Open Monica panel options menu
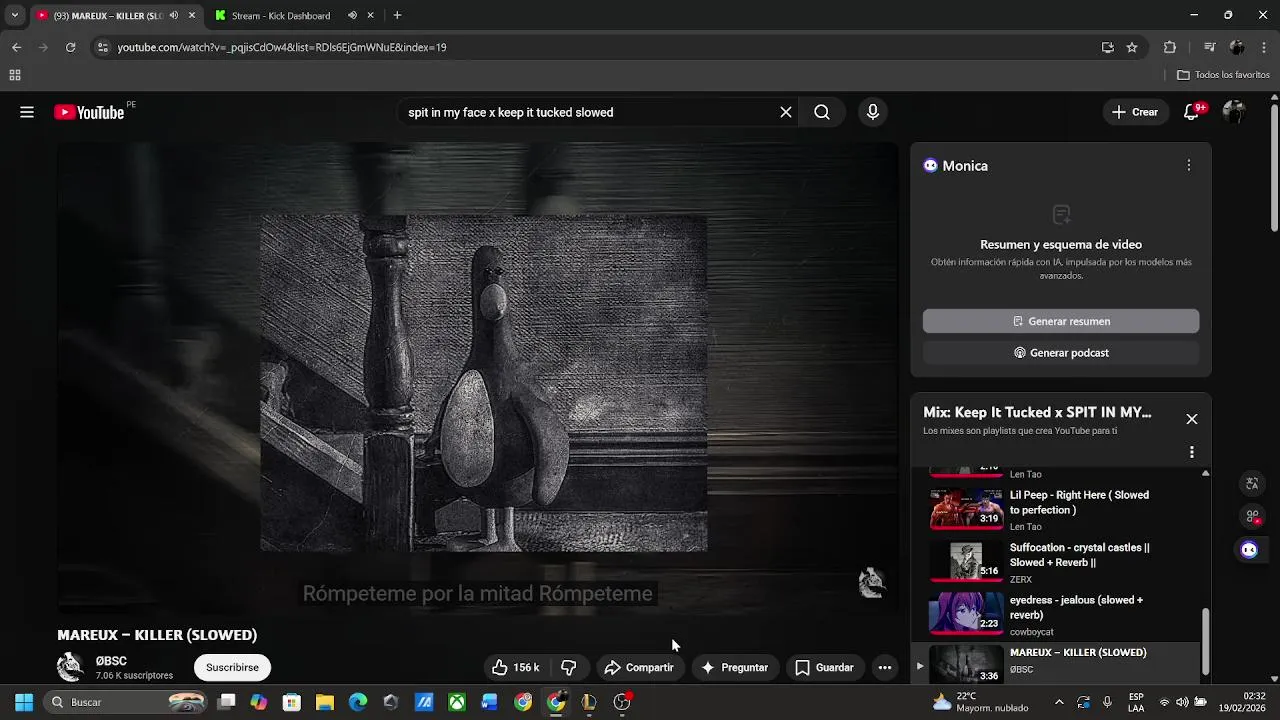Viewport: 1280px width, 720px height. [1188, 165]
